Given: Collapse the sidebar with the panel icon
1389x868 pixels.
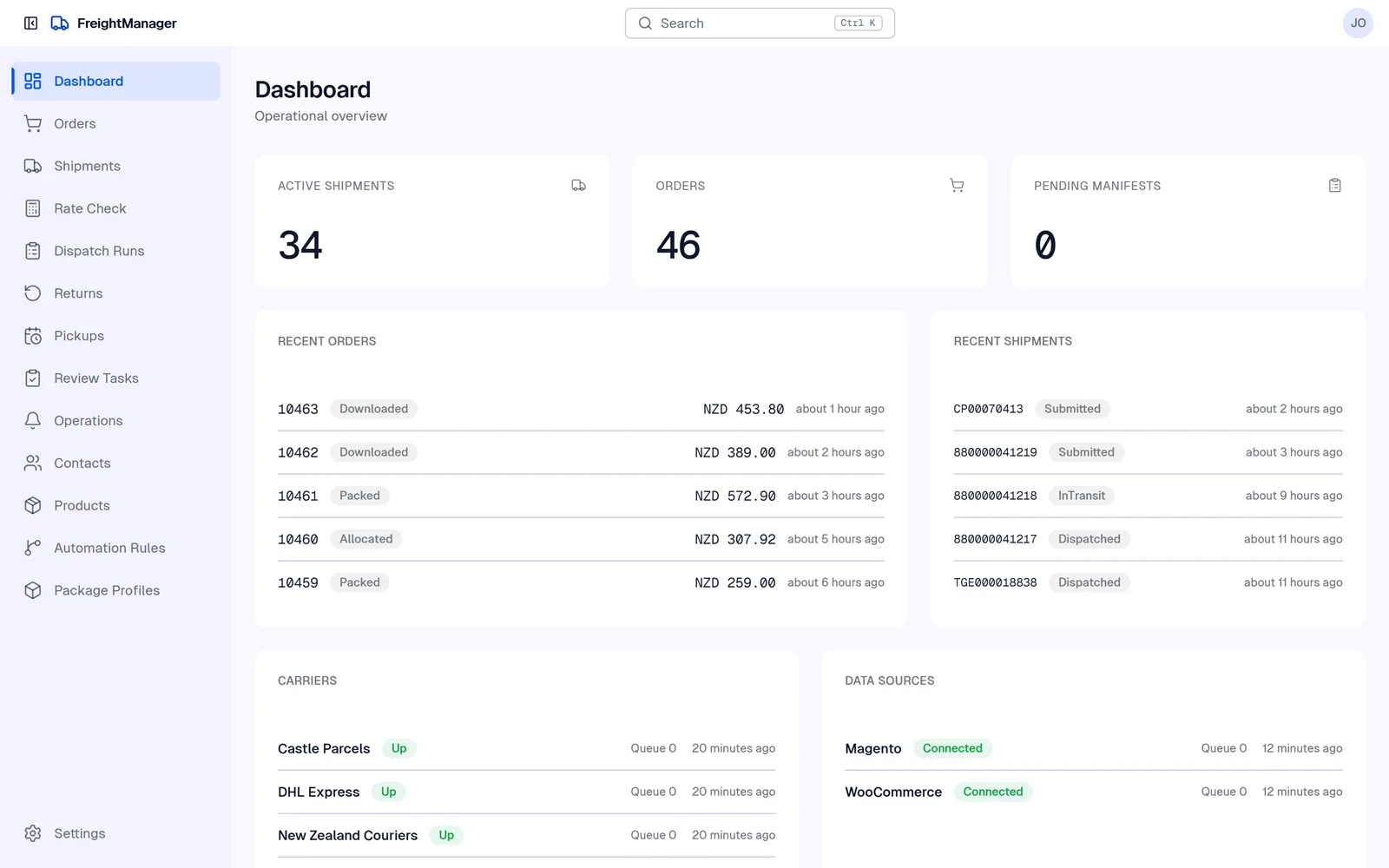Looking at the screenshot, I should tap(31, 23).
